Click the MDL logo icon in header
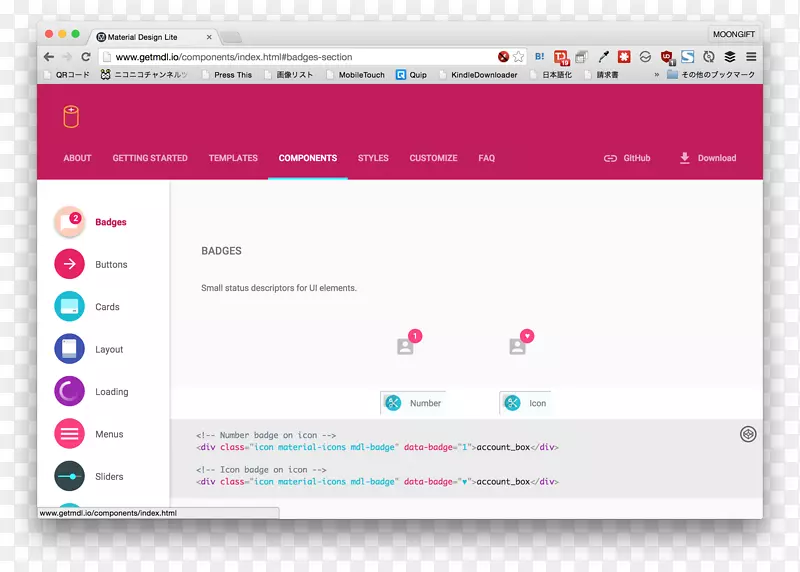800x572 pixels. click(x=70, y=116)
